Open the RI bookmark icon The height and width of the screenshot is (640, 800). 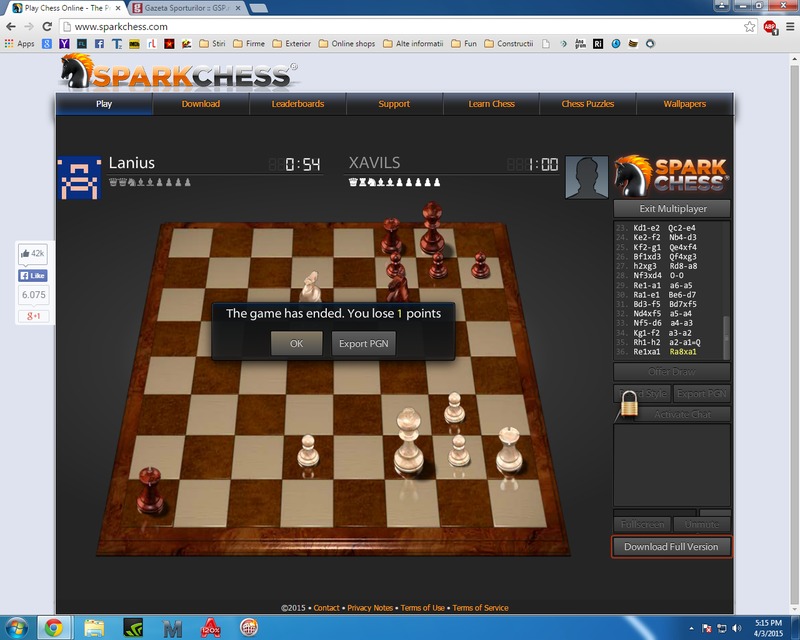click(x=598, y=44)
